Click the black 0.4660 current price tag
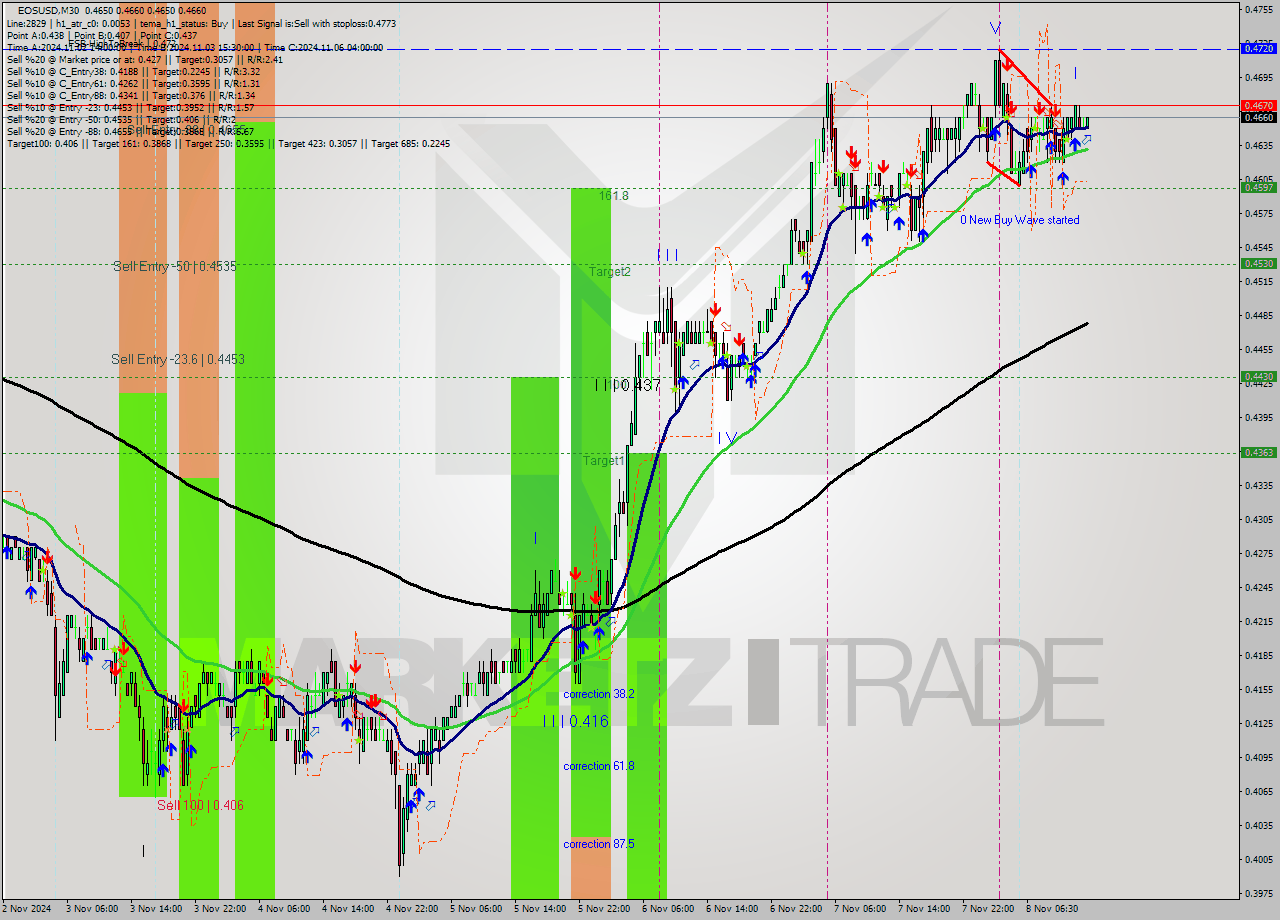 pyautogui.click(x=1258, y=117)
